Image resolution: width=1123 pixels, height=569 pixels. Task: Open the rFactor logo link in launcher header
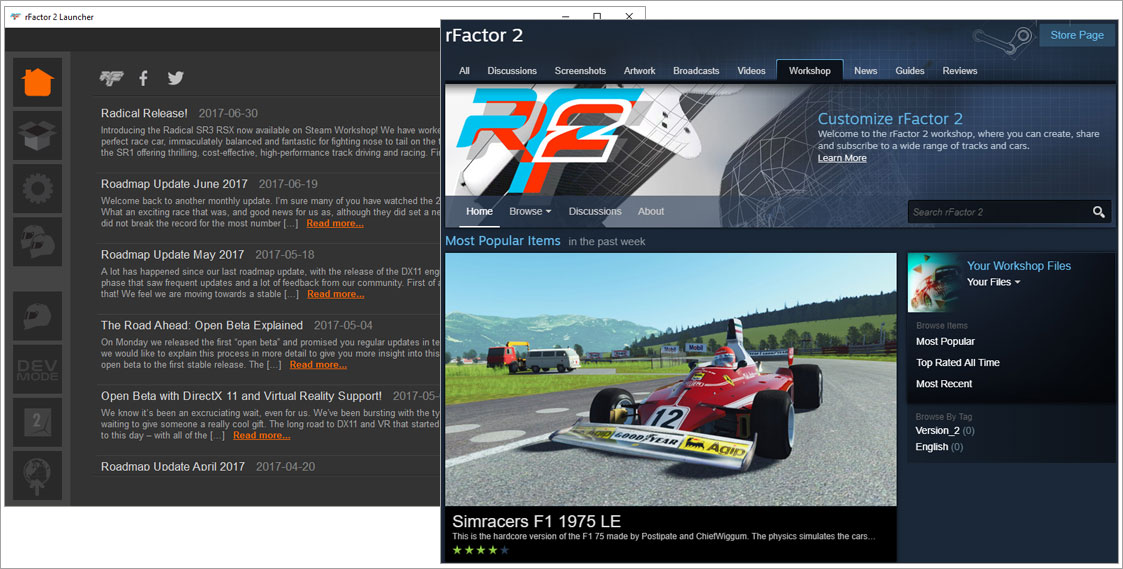[112, 78]
